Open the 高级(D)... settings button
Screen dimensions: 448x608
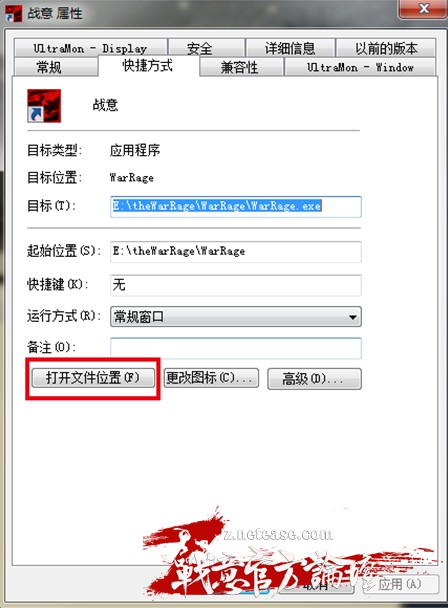[x=314, y=378]
